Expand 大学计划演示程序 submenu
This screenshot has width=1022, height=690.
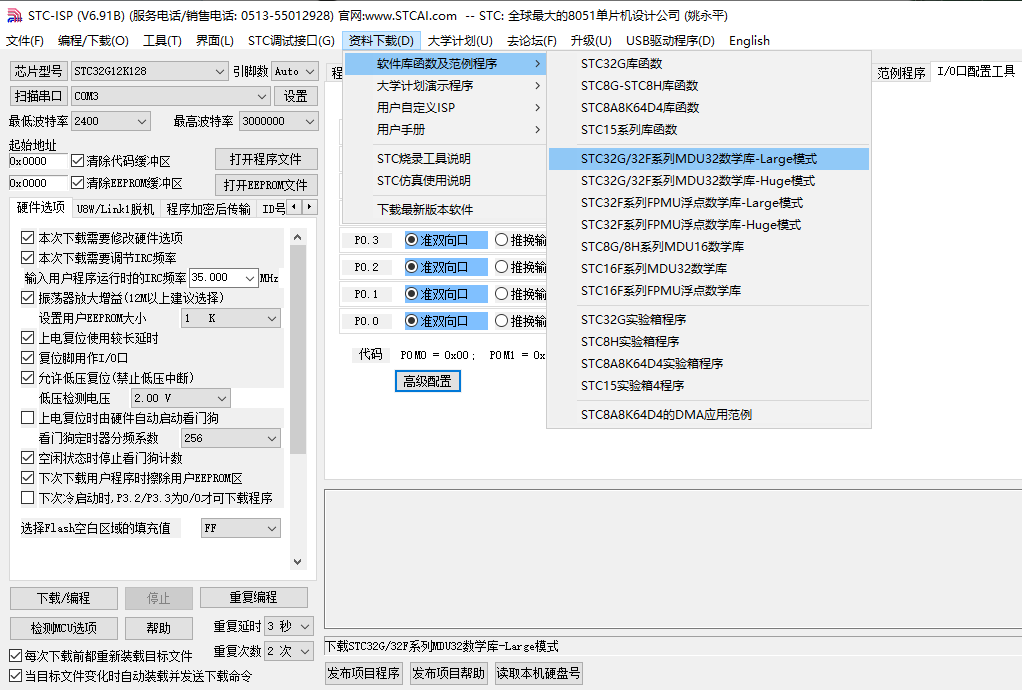(x=445, y=85)
